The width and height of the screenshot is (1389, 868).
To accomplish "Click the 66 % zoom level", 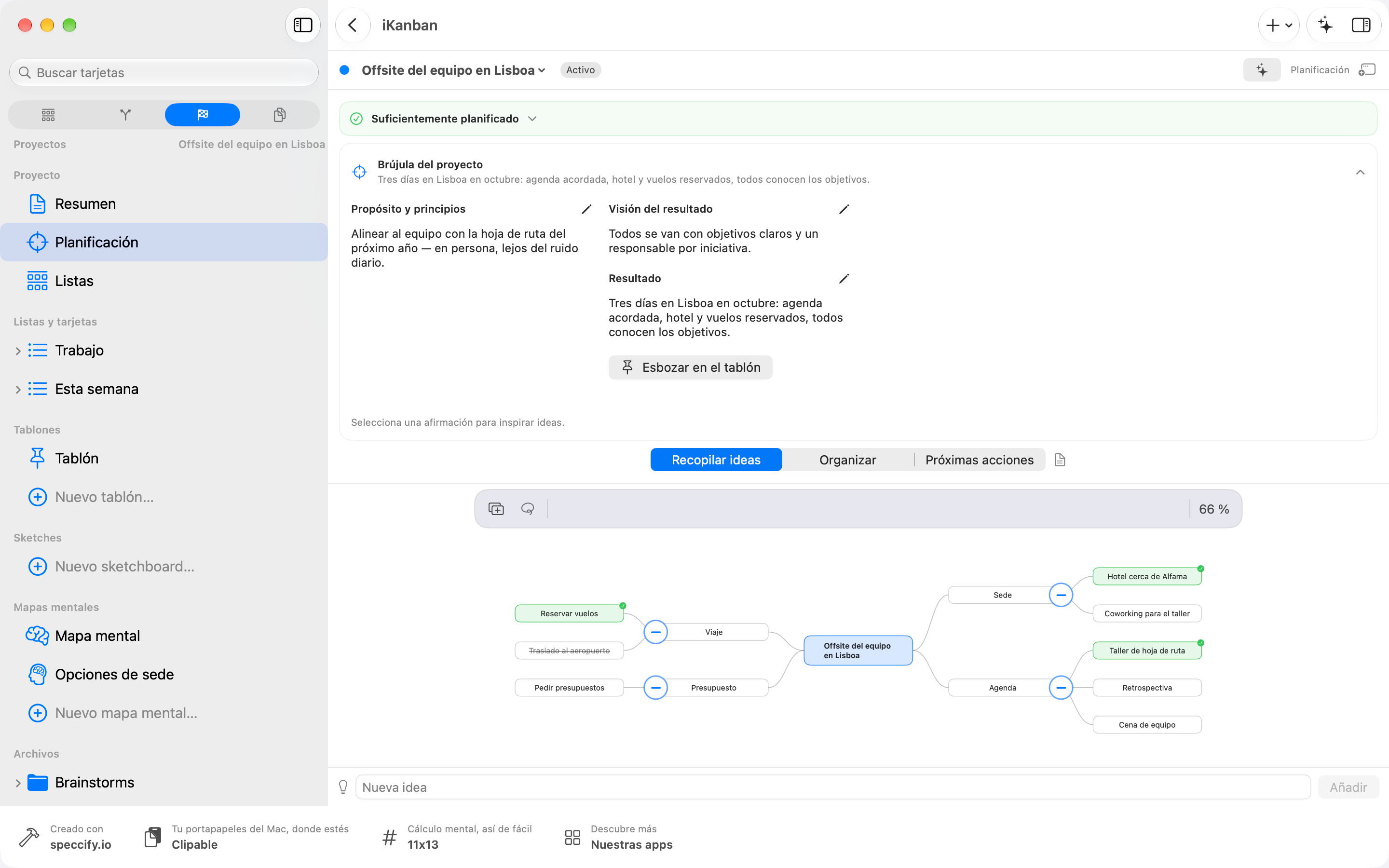I will click(x=1213, y=509).
